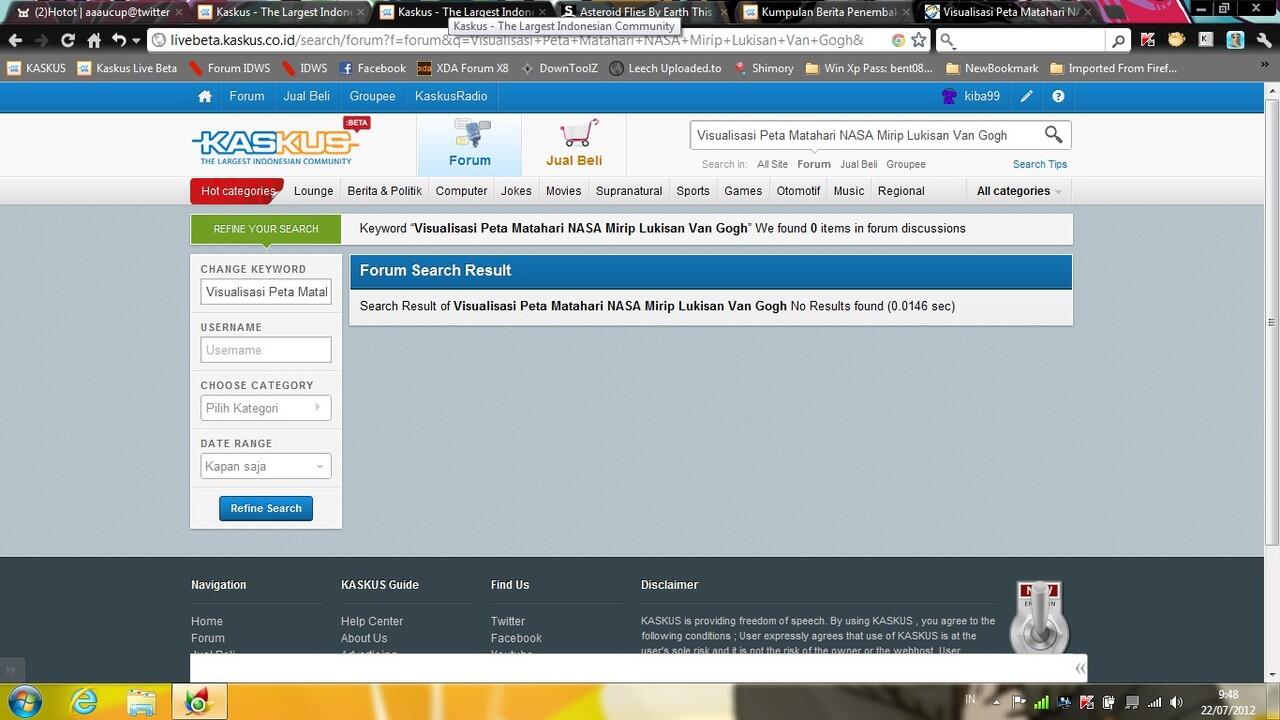The width and height of the screenshot is (1280, 720).
Task: Toggle the night mode switch image
Action: (x=1039, y=616)
